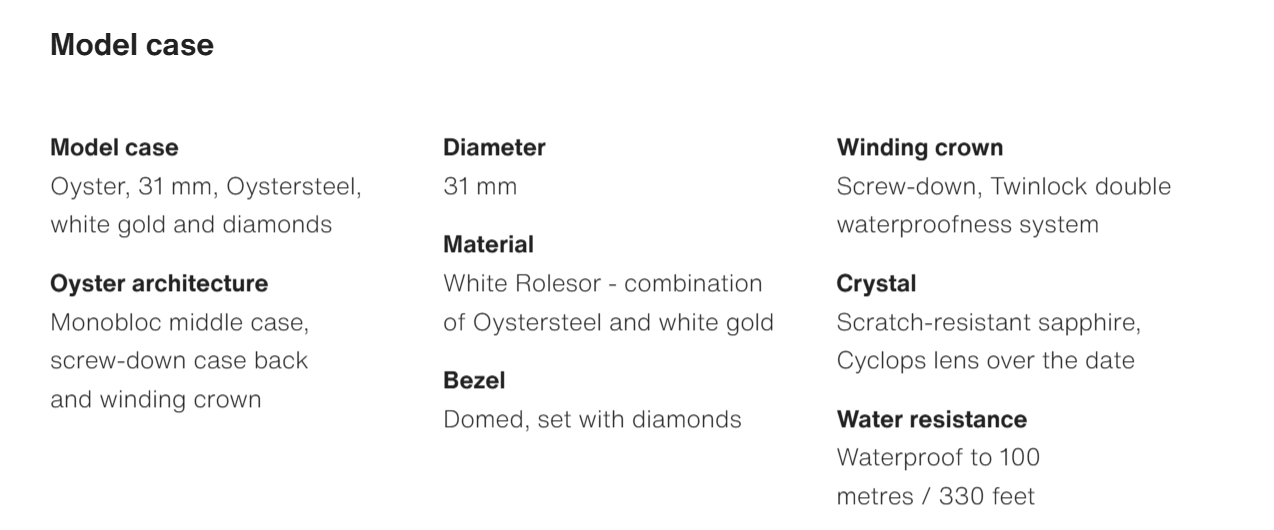The image size is (1274, 530).
Task: Click the "Water resistance" spec label
Action: coord(931,419)
